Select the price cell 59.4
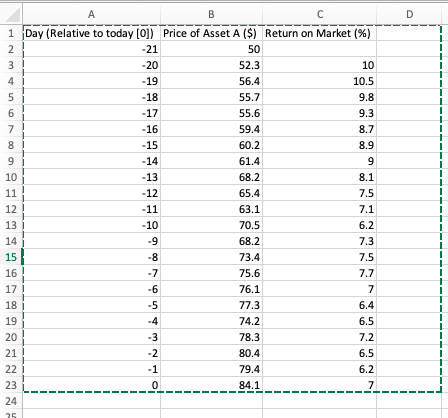Image resolution: width=448 pixels, height=418 pixels. click(x=211, y=129)
